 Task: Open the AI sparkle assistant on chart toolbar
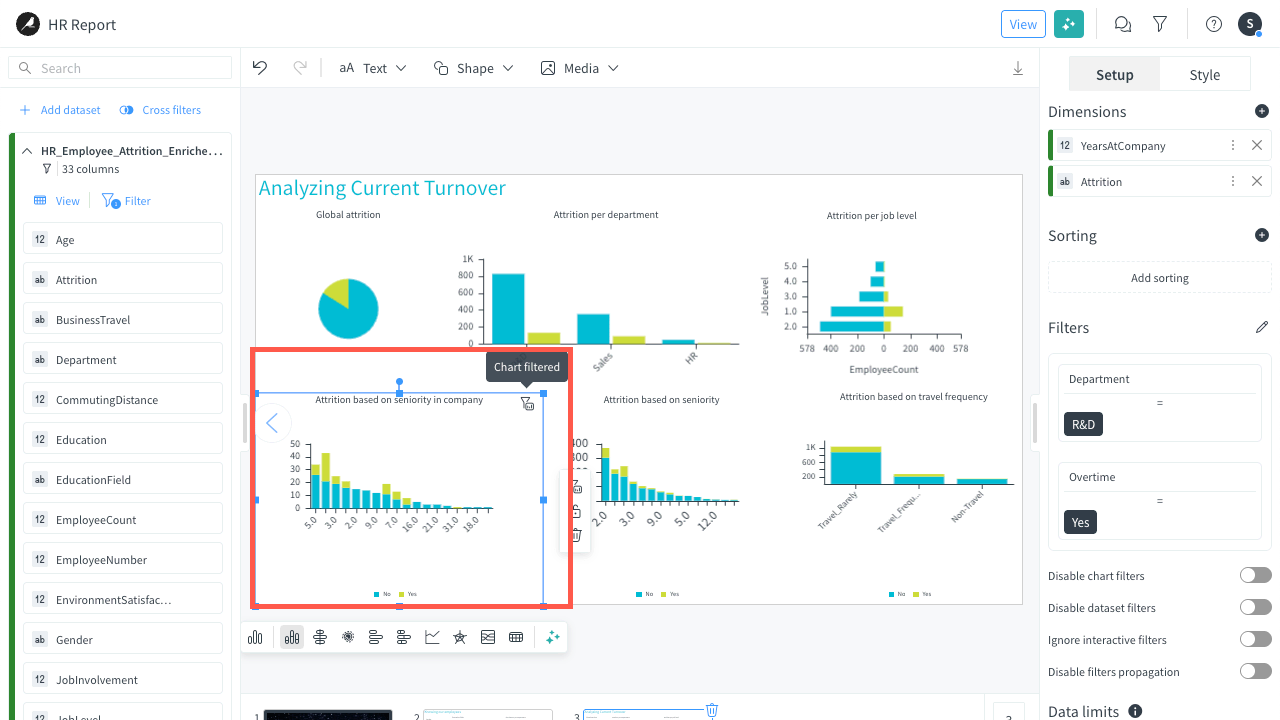point(551,636)
